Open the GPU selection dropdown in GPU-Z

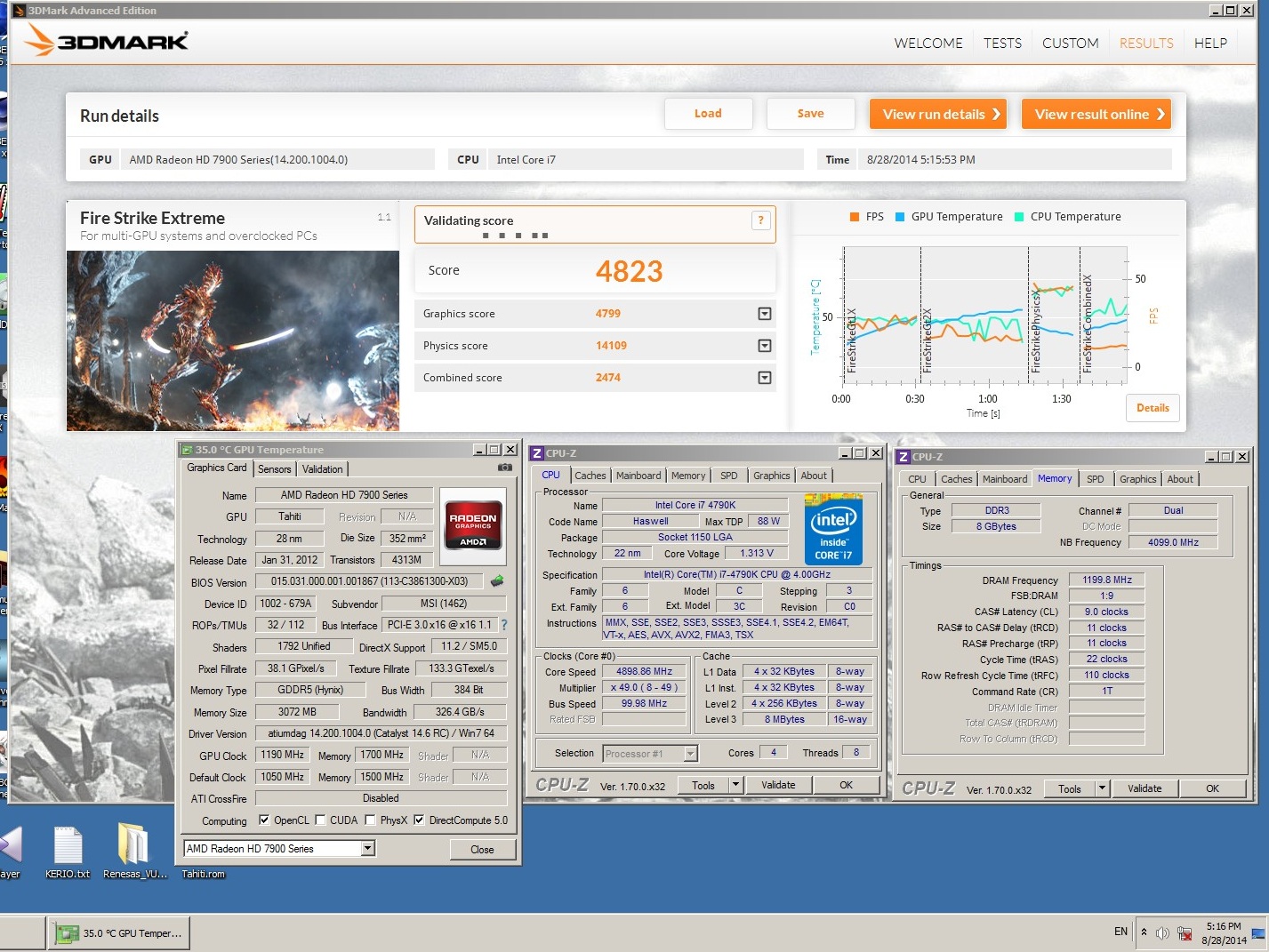(x=367, y=848)
